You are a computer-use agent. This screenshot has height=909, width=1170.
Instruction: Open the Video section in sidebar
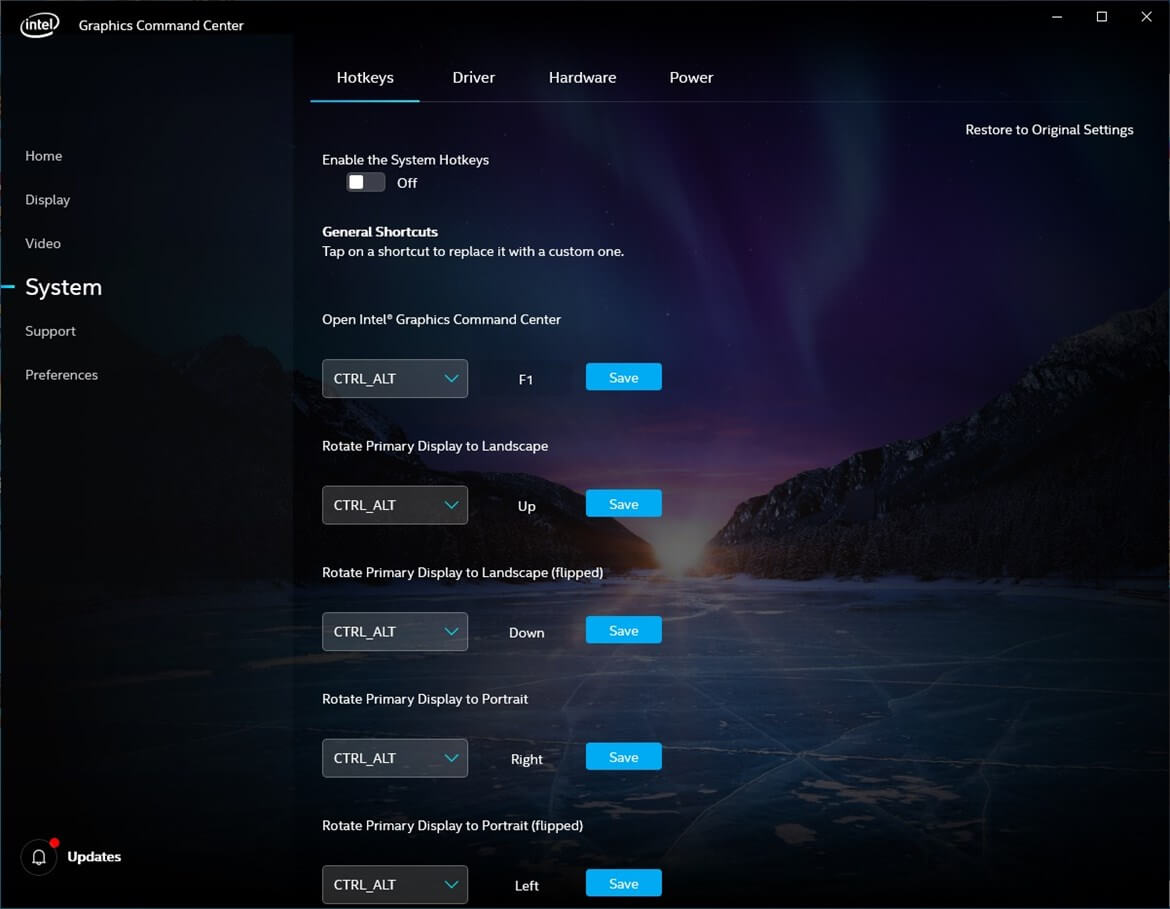[43, 243]
